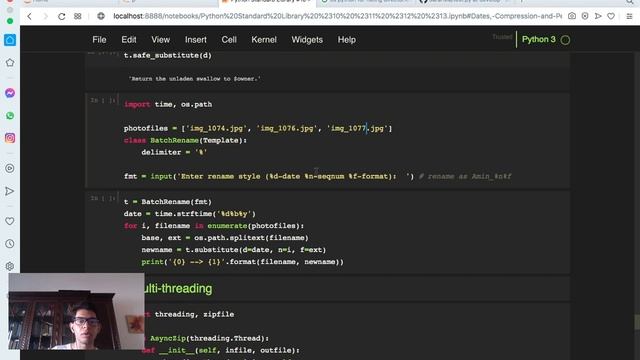Click the Python 3 kernel name
Screen dimensions: 640x360
click(x=538, y=40)
